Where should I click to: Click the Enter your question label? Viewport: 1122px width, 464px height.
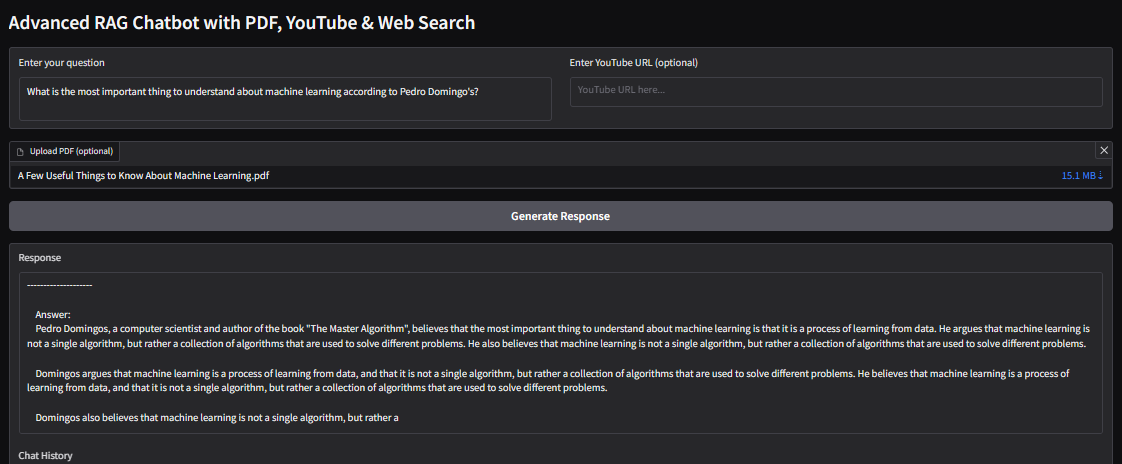pos(61,63)
